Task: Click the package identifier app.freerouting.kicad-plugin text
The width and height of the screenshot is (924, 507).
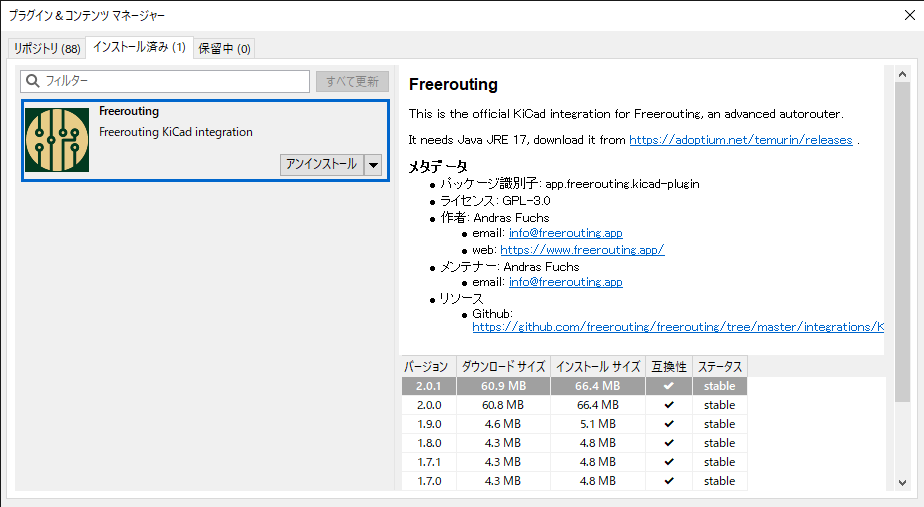Action: pos(622,184)
